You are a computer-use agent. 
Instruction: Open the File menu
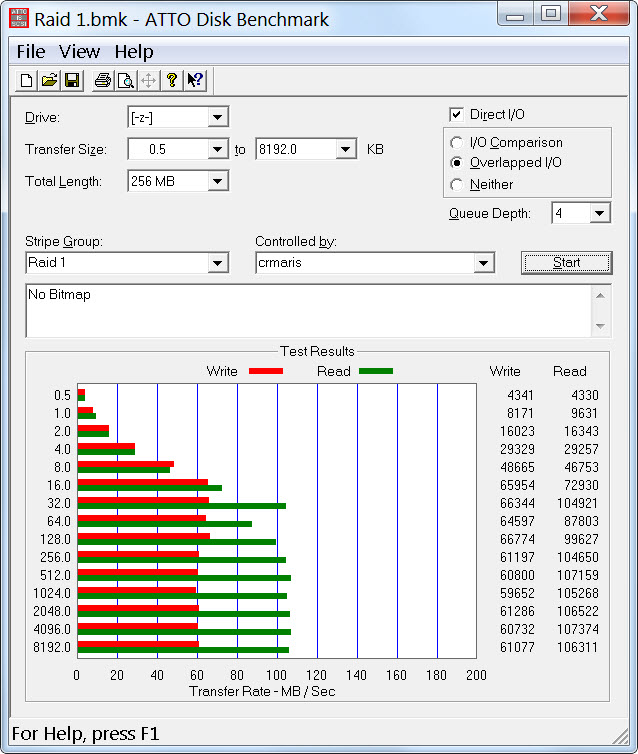coord(31,51)
